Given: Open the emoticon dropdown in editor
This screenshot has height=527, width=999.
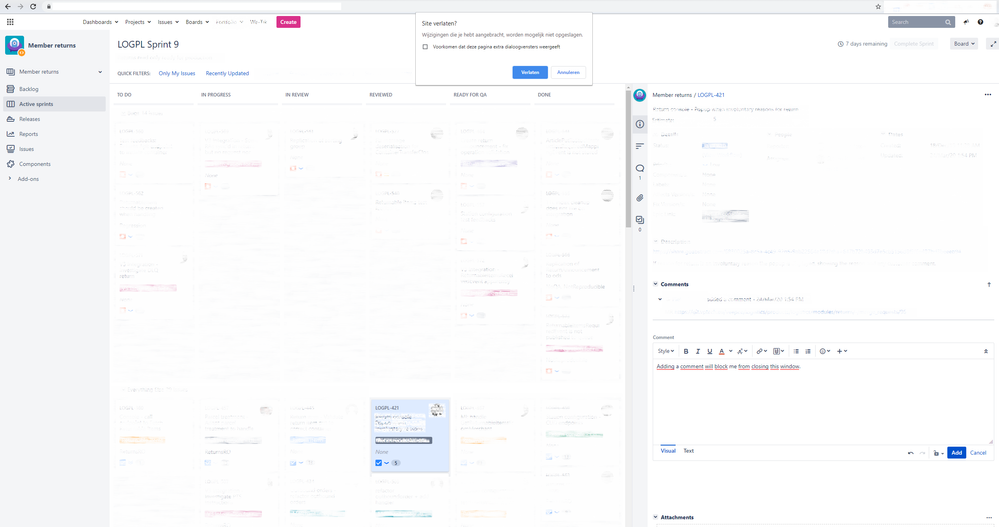Looking at the screenshot, I should (x=824, y=351).
